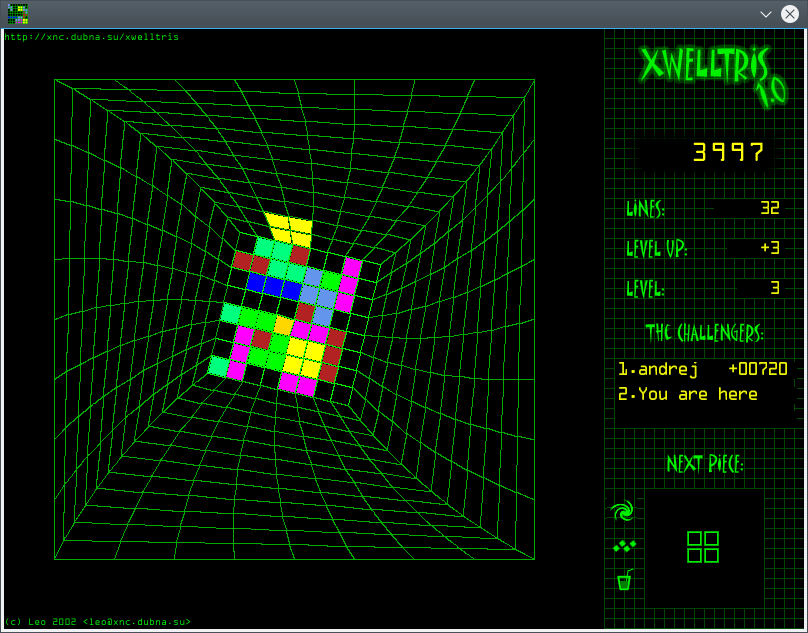Click the 3997 score display
The image size is (808, 633).
(729, 152)
